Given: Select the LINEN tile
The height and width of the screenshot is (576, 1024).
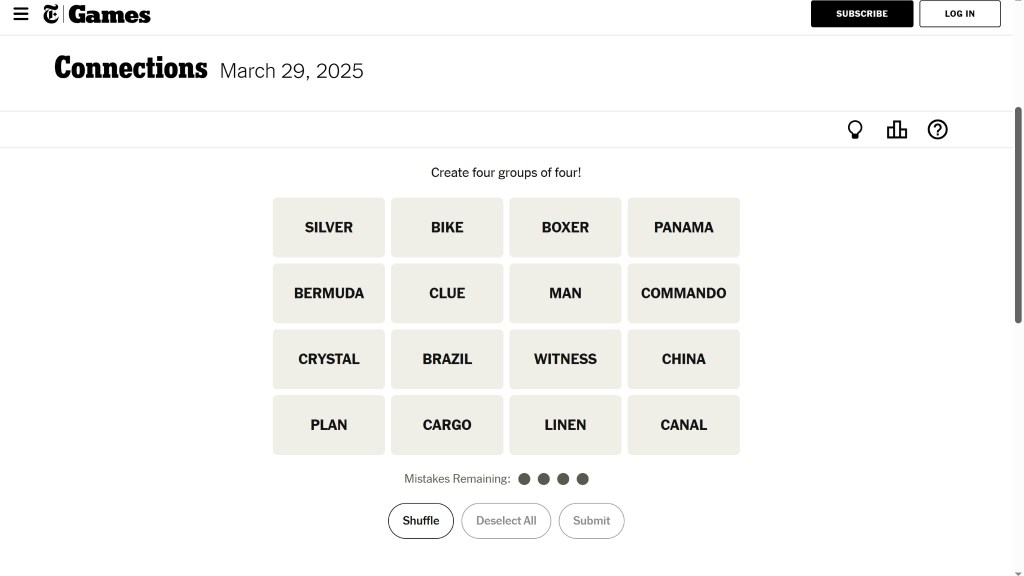Looking at the screenshot, I should coord(565,425).
